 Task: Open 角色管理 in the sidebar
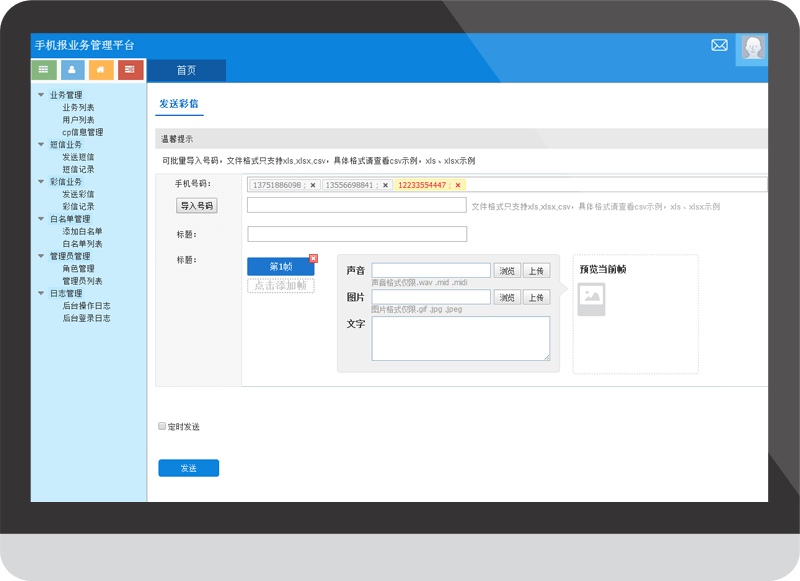[78, 268]
